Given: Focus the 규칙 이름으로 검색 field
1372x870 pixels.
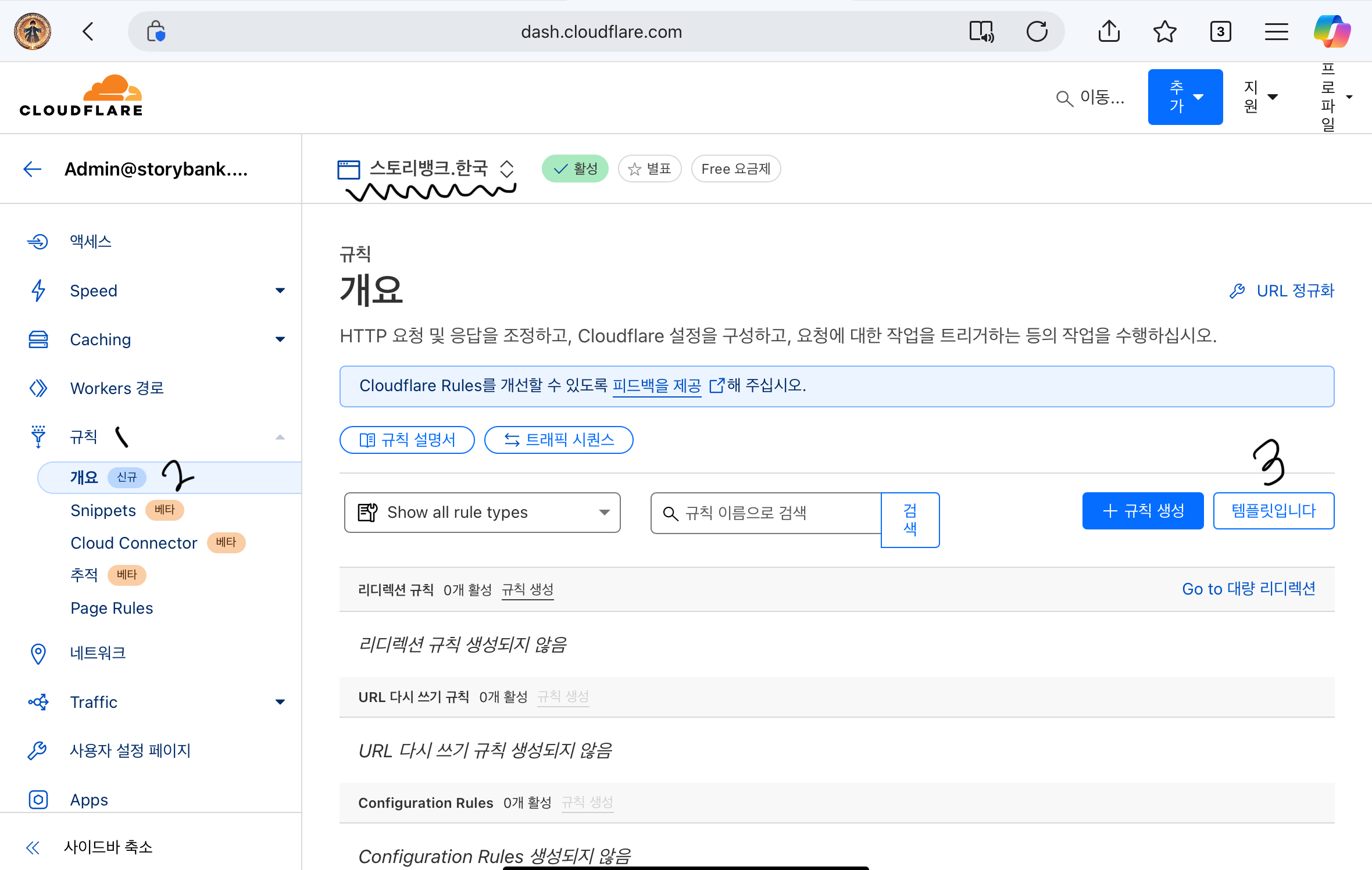Looking at the screenshot, I should click(766, 513).
